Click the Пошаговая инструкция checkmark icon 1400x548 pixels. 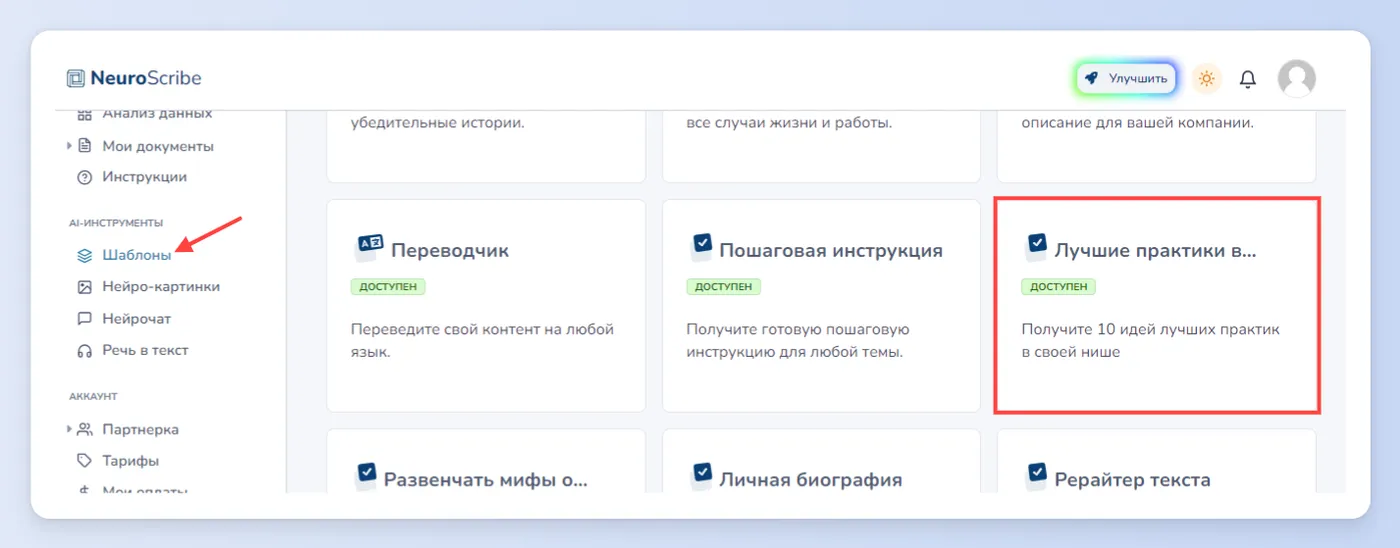click(x=702, y=245)
